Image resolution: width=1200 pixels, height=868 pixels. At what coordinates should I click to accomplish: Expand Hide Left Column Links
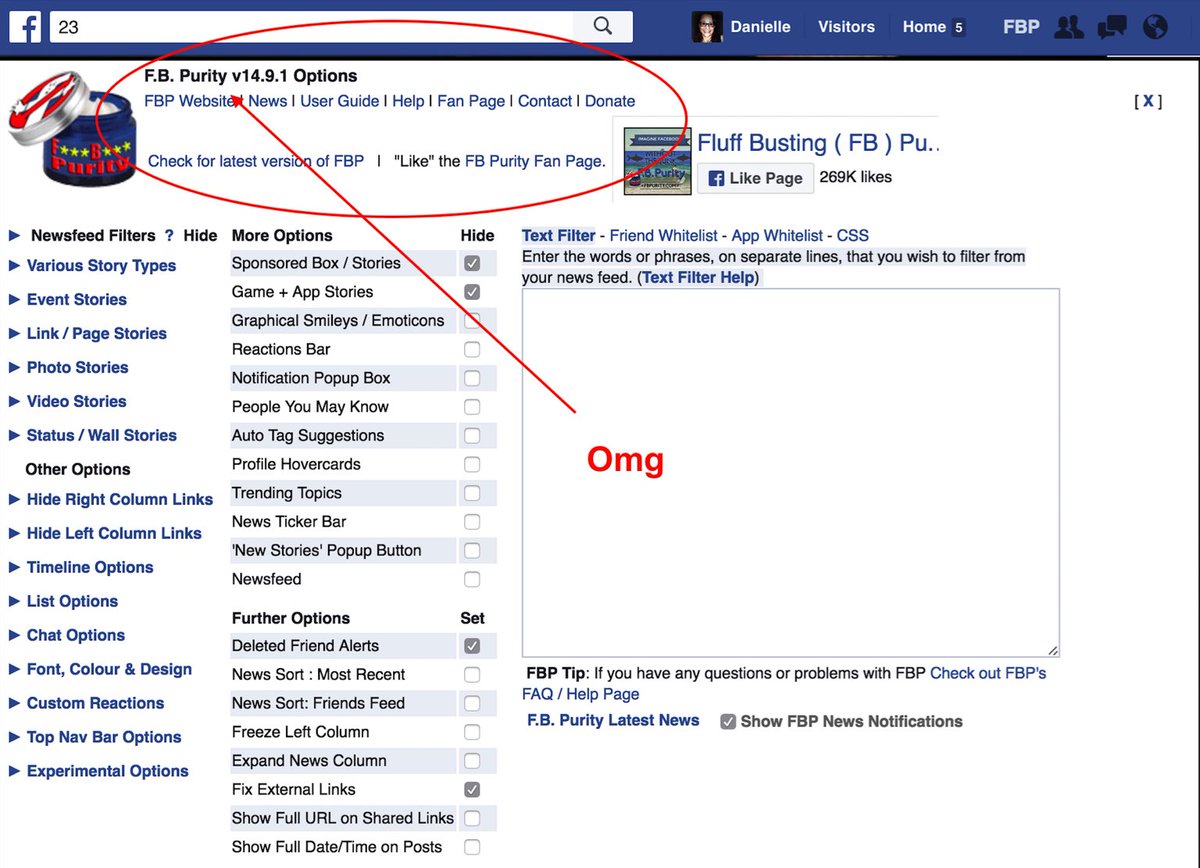tap(114, 534)
